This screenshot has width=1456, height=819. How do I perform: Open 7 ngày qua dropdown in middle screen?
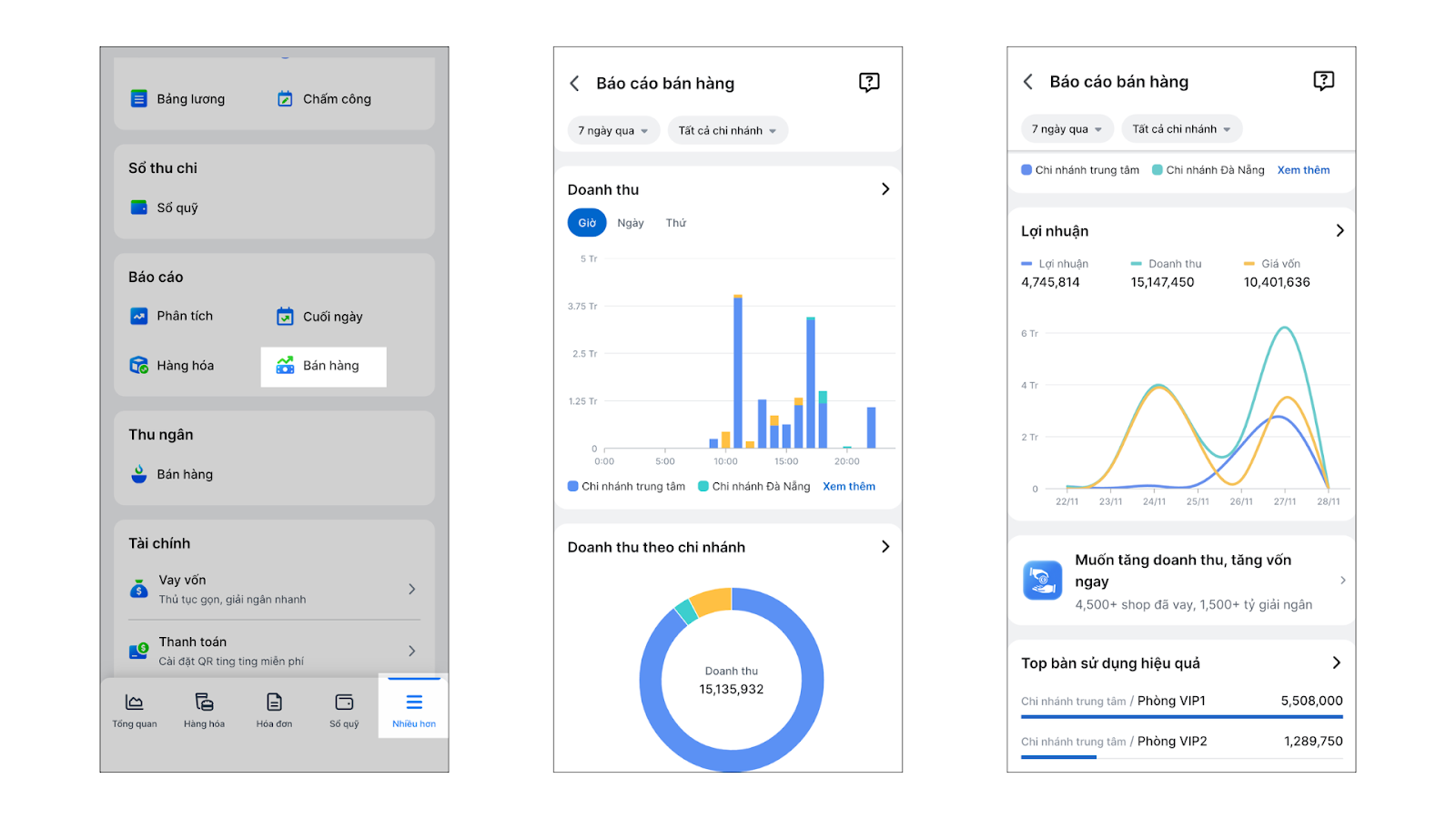[613, 130]
